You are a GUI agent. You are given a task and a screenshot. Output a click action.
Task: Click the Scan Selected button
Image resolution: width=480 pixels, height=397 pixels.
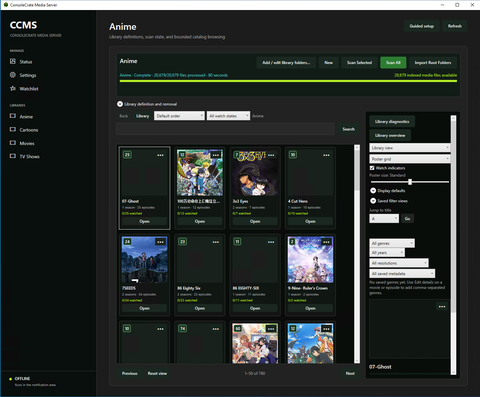(x=359, y=63)
